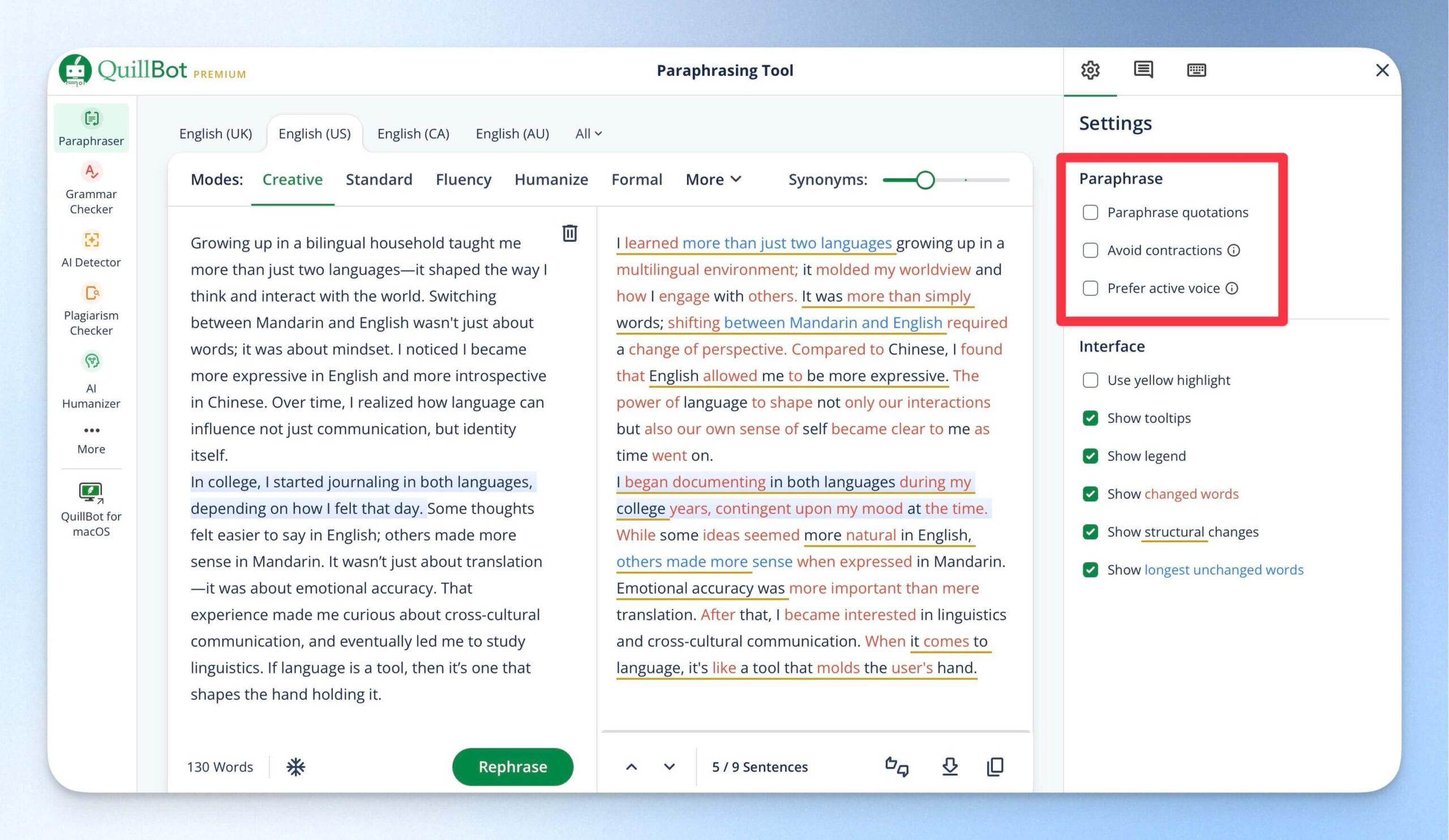Adjust the Synonyms slider handle

[x=925, y=180]
